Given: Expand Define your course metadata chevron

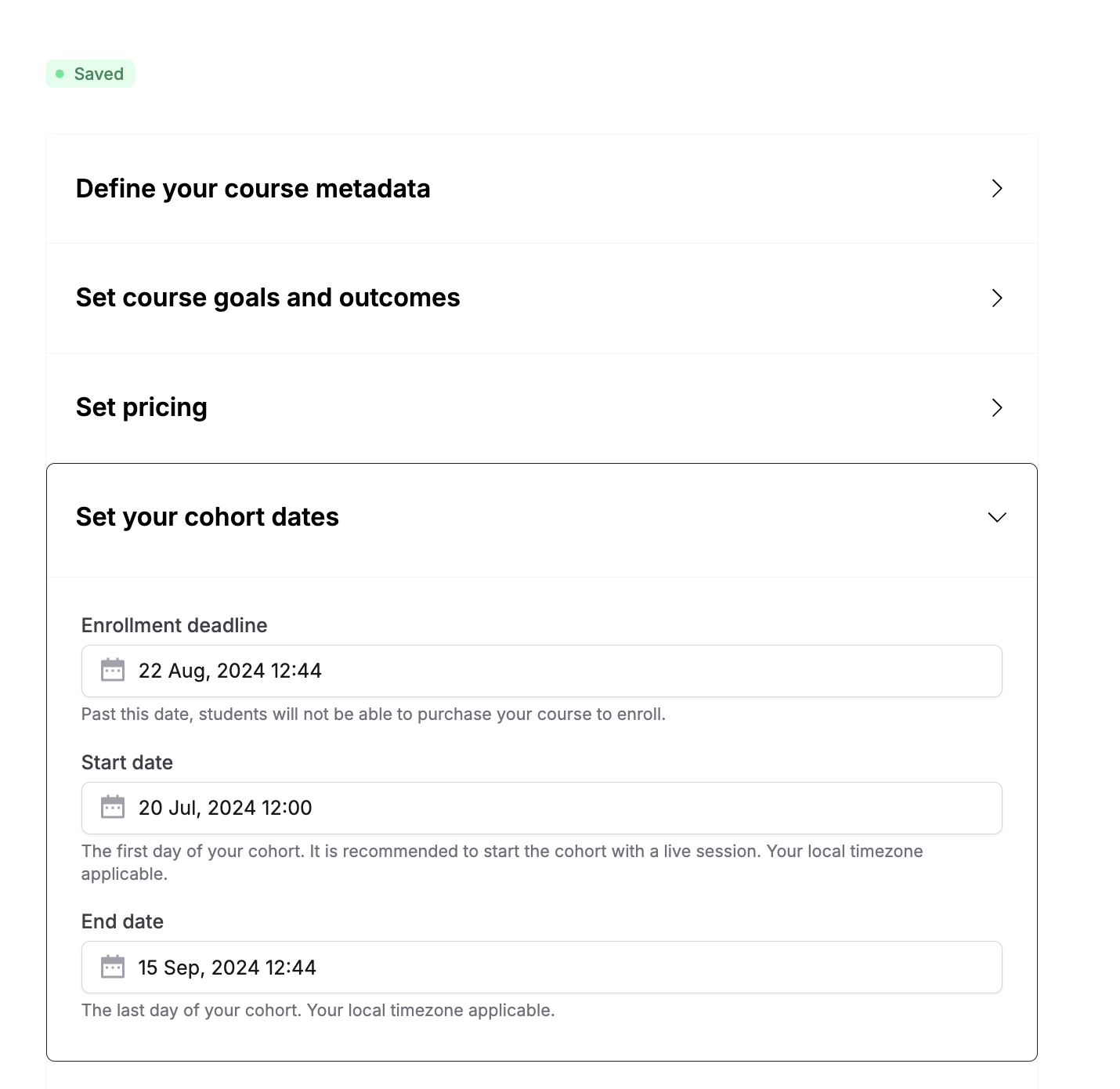Looking at the screenshot, I should point(996,188).
